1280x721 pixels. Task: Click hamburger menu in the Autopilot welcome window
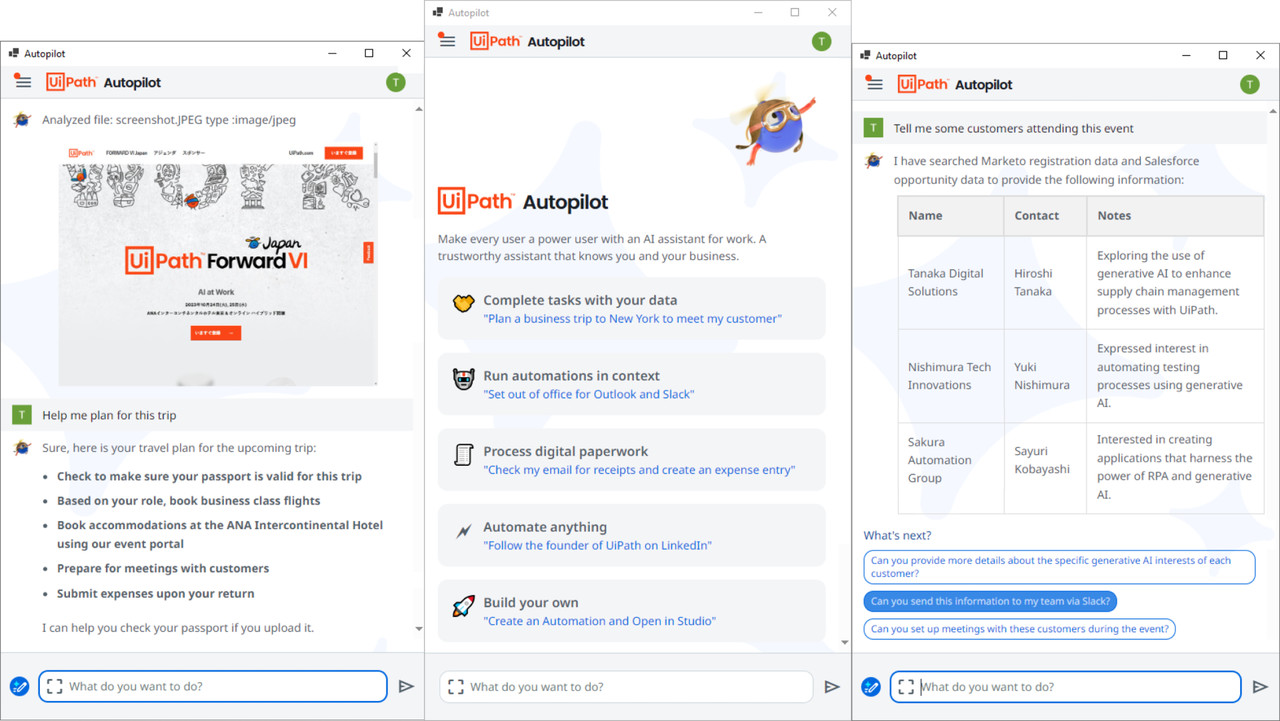point(447,41)
